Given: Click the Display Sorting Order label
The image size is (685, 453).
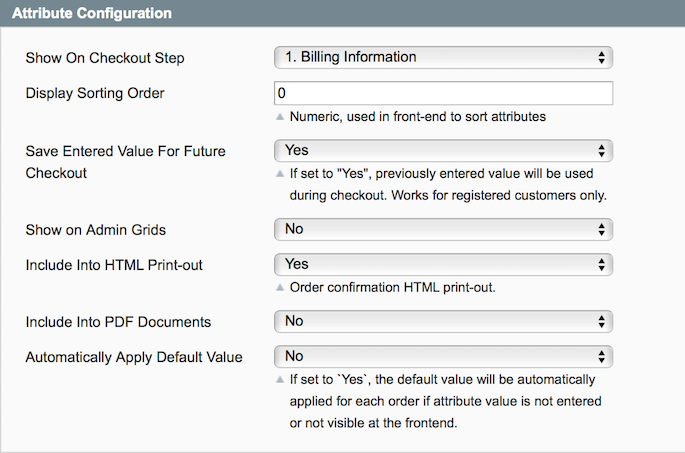Looking at the screenshot, I should pos(95,93).
